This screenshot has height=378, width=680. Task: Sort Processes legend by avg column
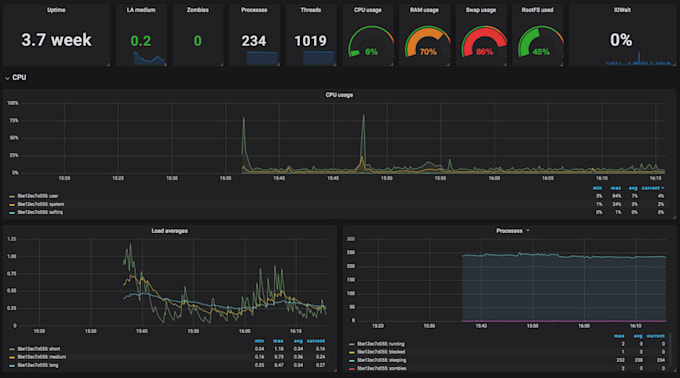click(638, 336)
